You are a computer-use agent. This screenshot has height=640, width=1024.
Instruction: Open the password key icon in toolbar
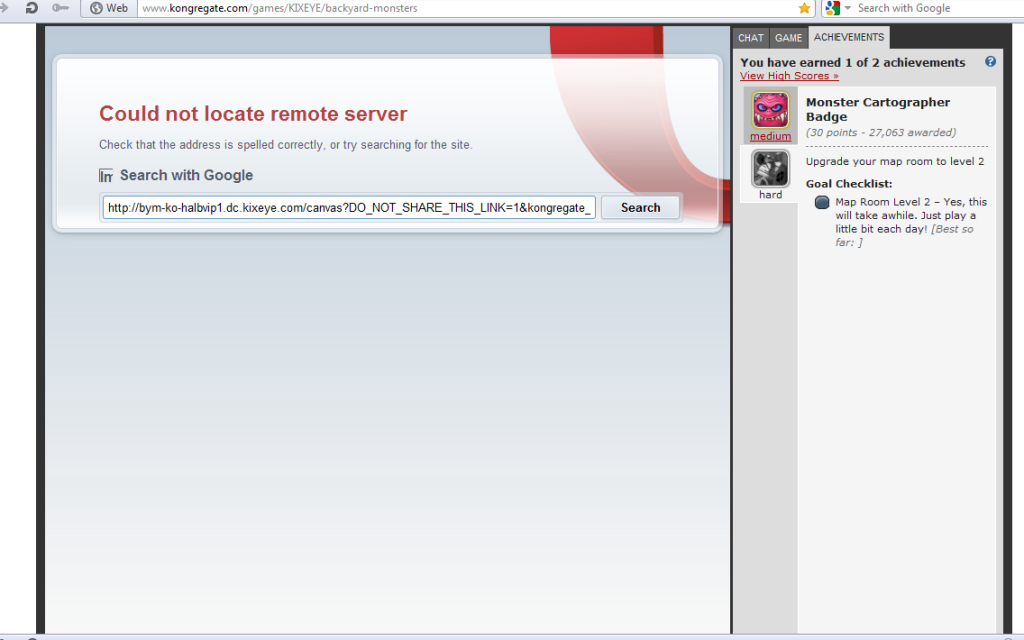[x=60, y=8]
